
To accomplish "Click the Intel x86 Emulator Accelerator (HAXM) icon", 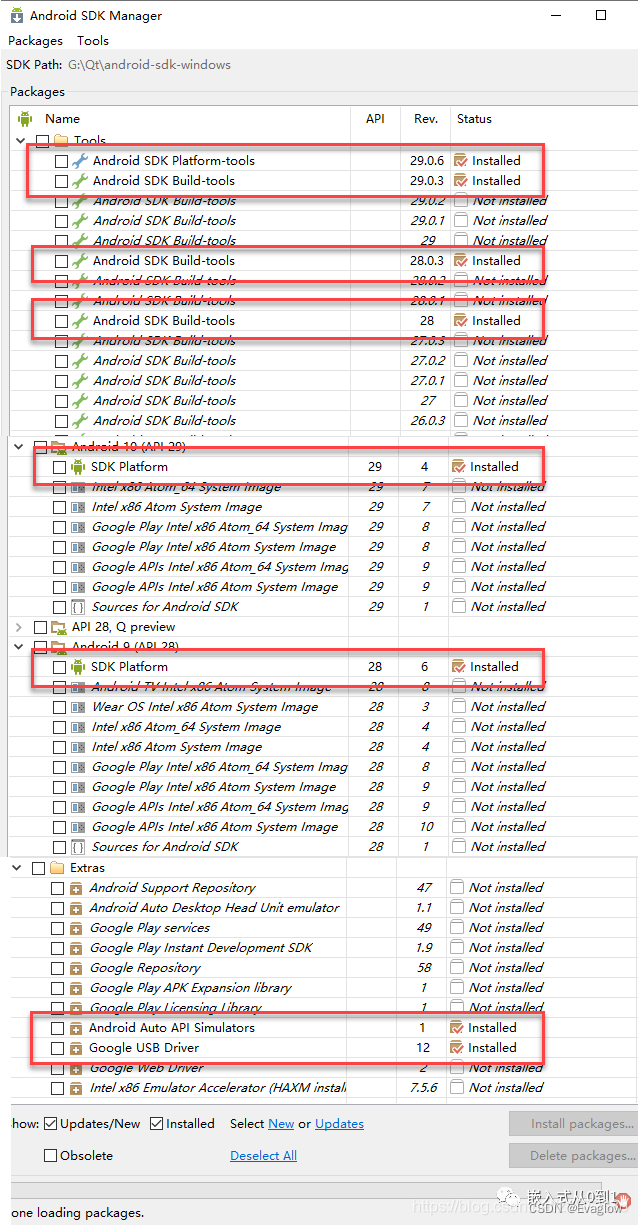I will [76, 1088].
